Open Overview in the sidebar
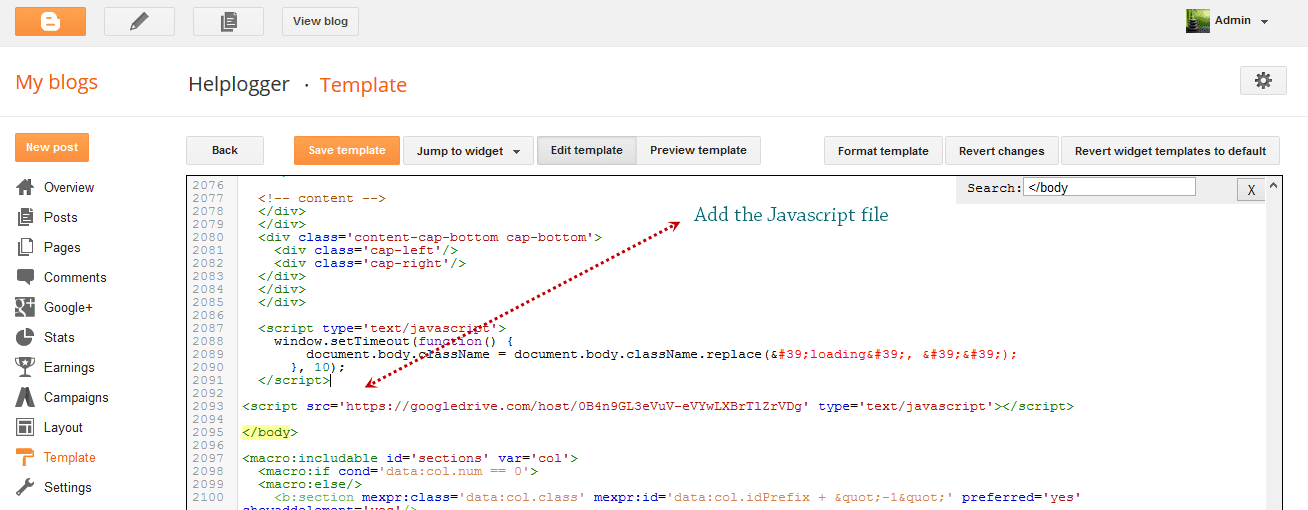Screen dimensions: 1308x510 [x=69, y=187]
